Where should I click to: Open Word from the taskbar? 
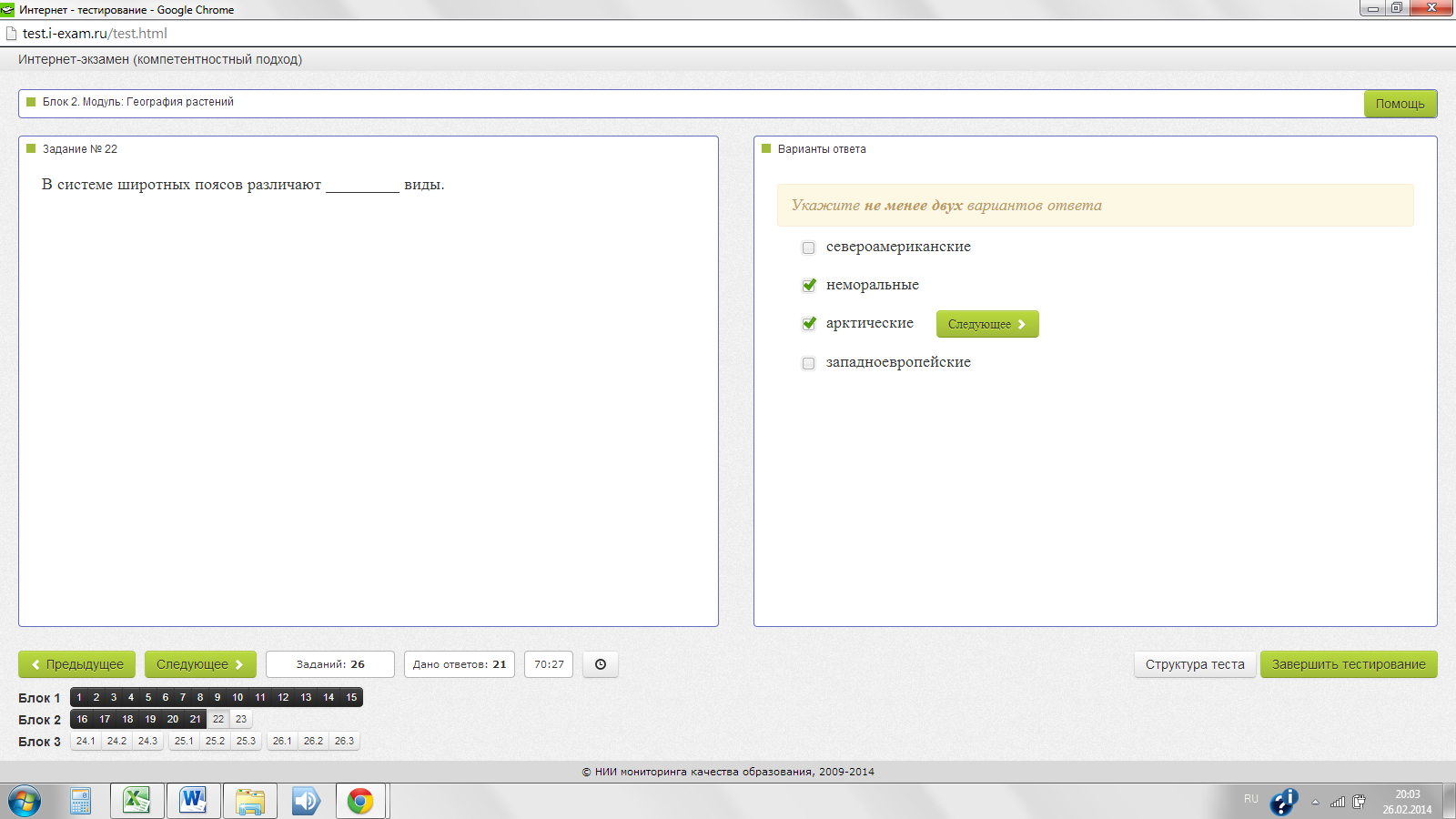pos(194,802)
